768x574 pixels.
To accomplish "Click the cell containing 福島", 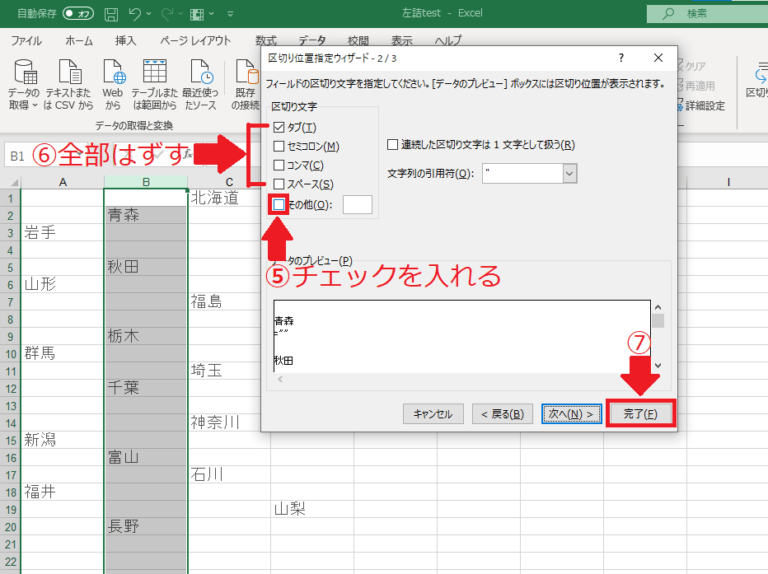I will (229, 302).
